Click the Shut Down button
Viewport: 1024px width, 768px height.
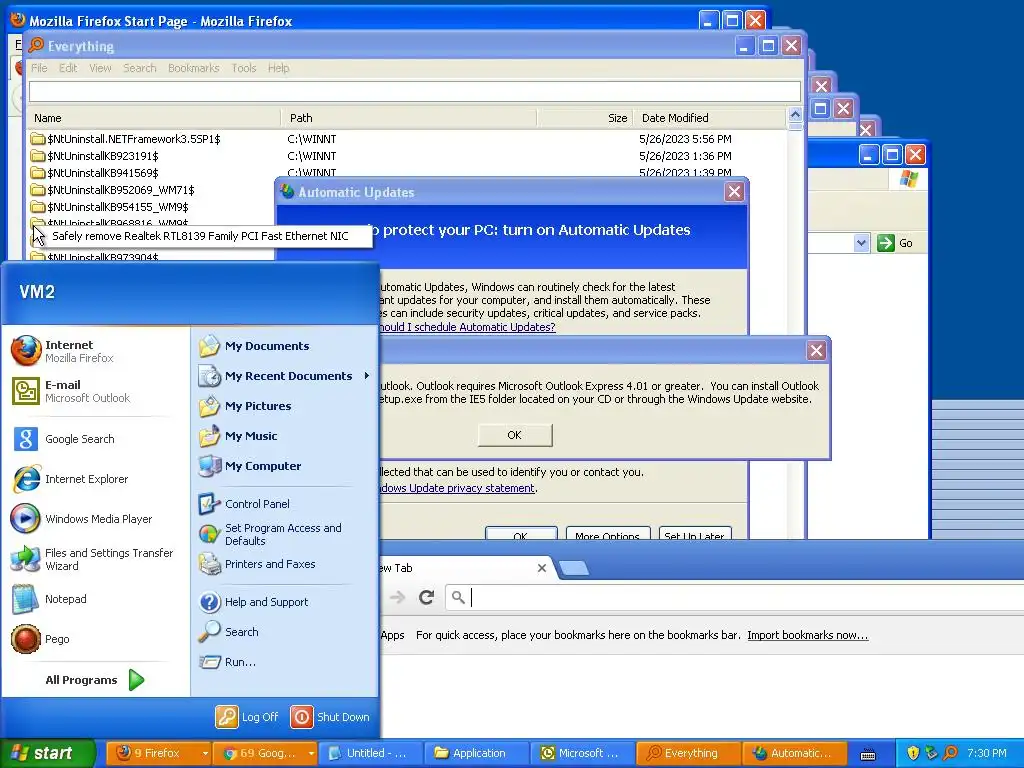click(x=330, y=716)
